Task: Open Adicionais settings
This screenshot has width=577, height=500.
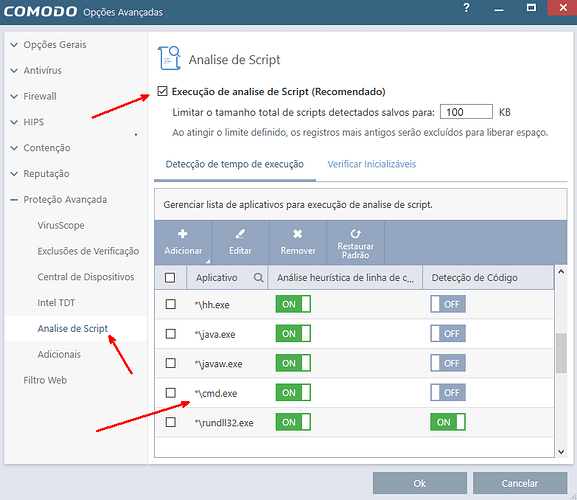Action: click(59, 354)
